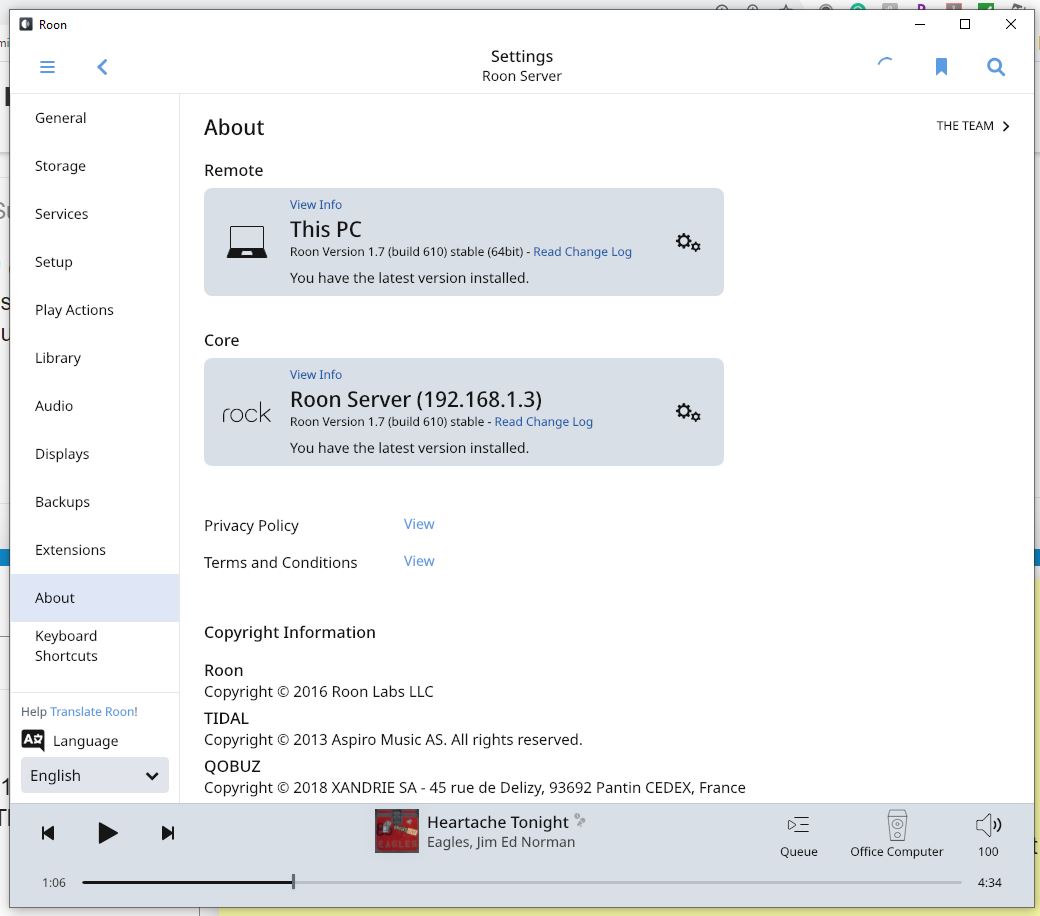The image size is (1040, 916).
Task: Open the General settings tab
Action: [94, 118]
